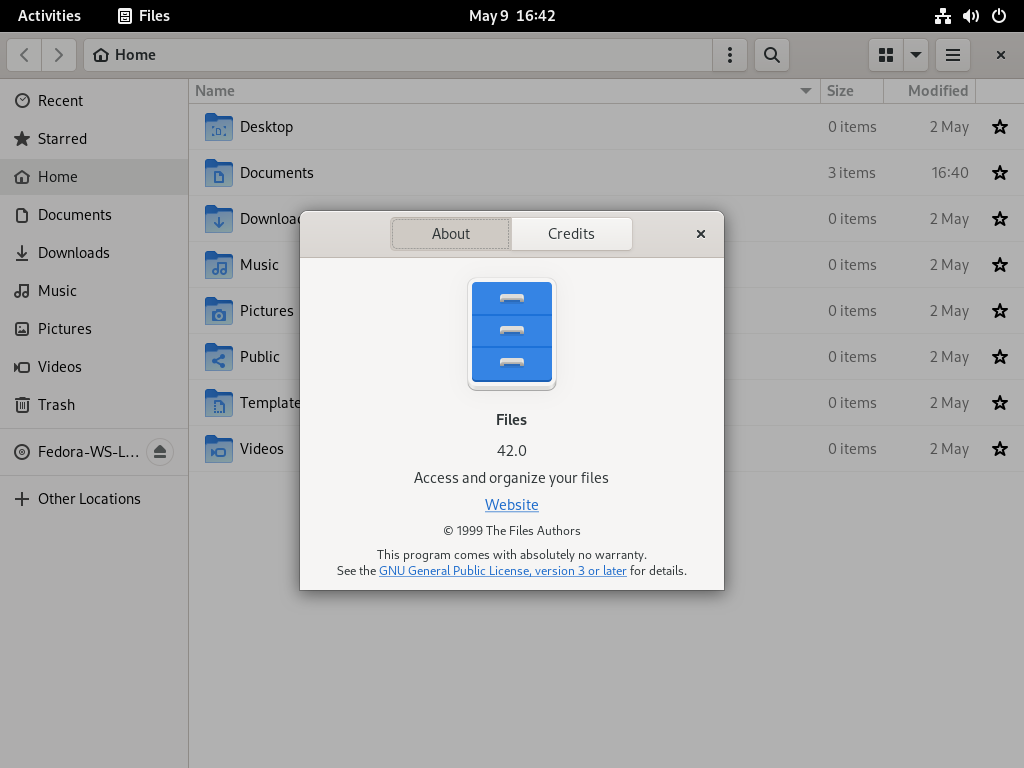Switch to grid view
This screenshot has height=768, width=1024.
tap(886, 55)
